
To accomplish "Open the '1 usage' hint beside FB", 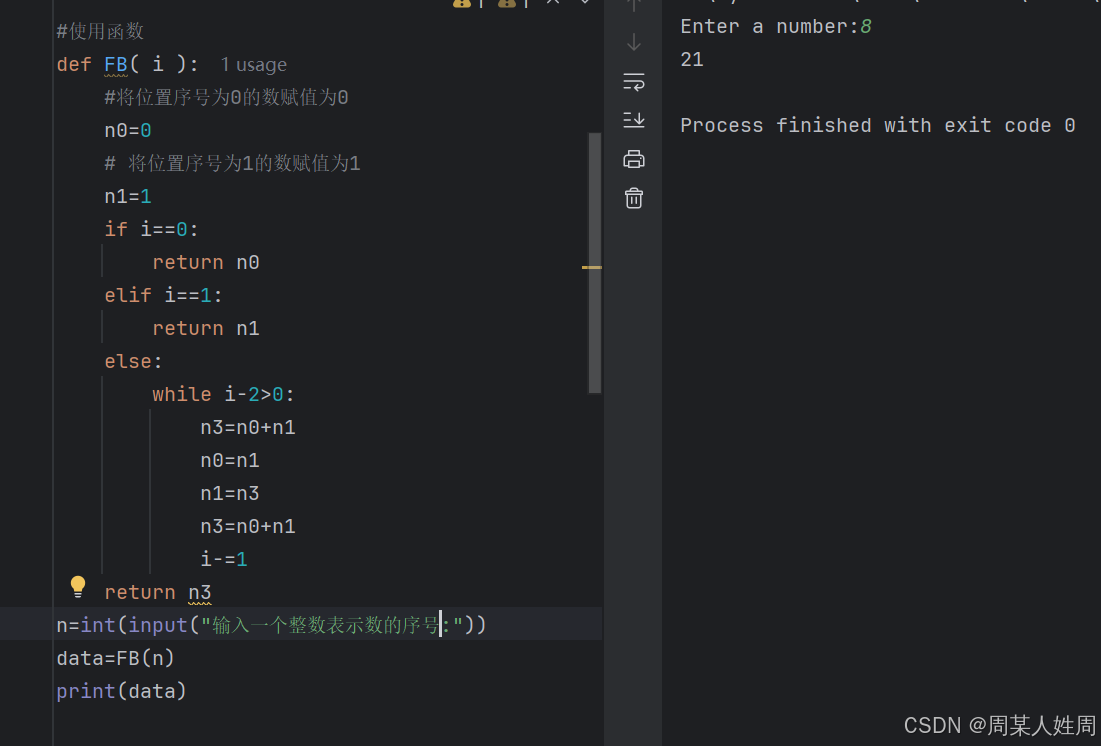I will [253, 65].
